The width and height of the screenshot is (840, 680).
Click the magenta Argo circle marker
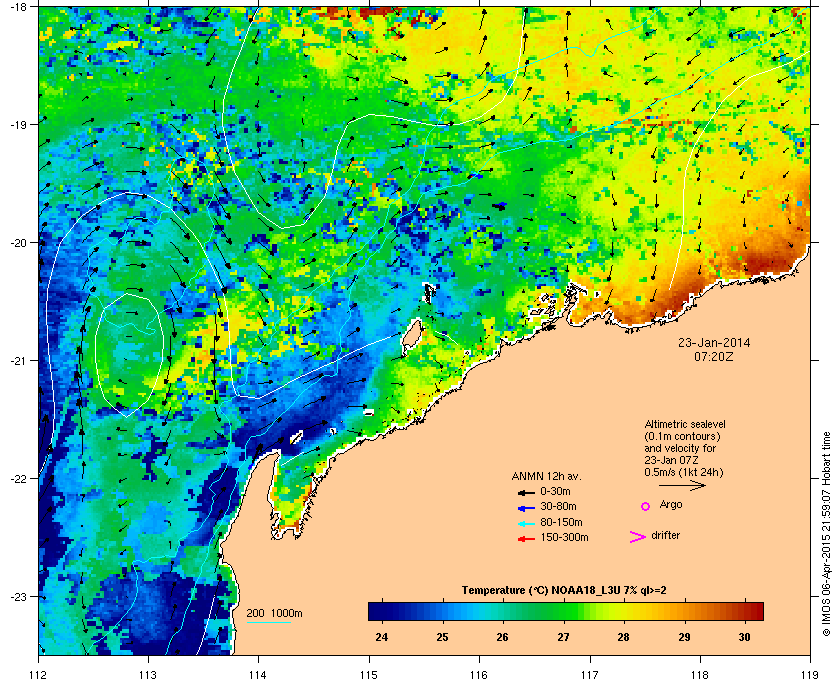click(646, 506)
